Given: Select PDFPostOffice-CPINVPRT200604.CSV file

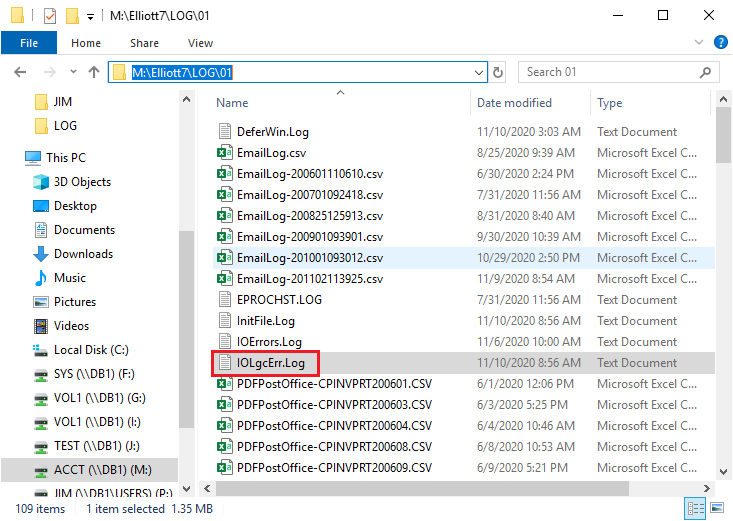Looking at the screenshot, I should click(x=334, y=426).
